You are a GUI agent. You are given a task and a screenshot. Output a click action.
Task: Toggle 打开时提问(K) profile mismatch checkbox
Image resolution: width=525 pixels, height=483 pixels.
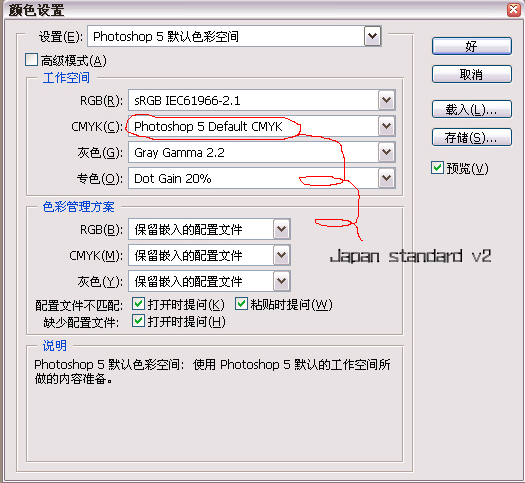(x=138, y=304)
